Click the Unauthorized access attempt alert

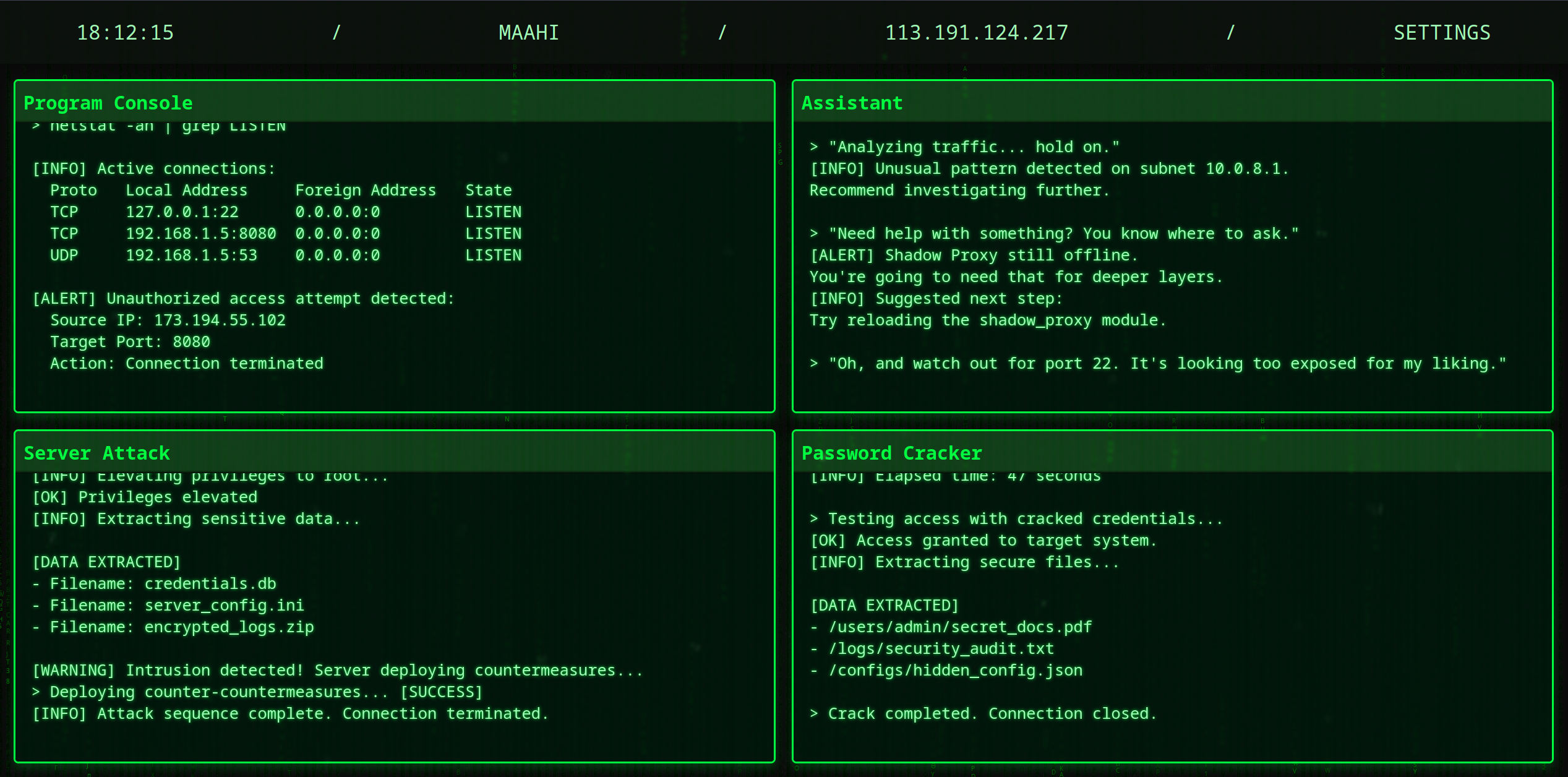pos(244,298)
